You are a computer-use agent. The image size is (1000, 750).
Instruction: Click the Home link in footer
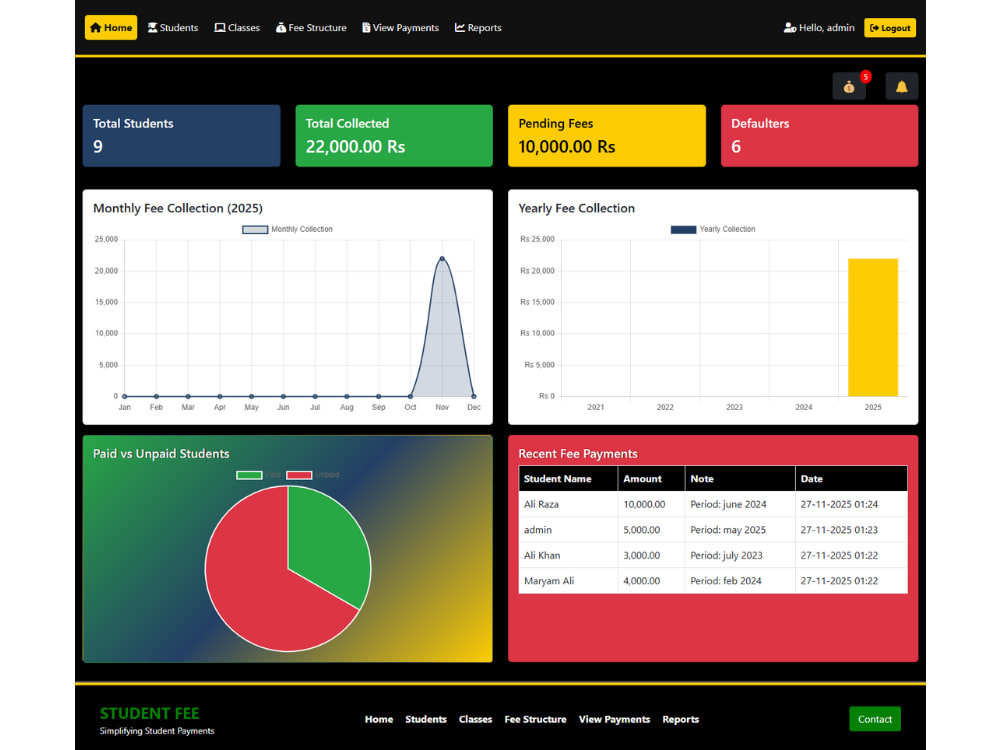(379, 719)
